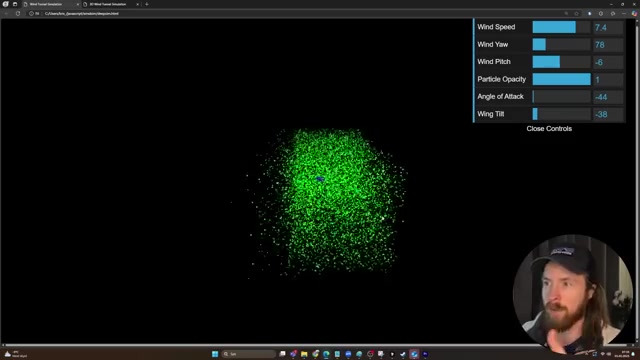This screenshot has width=640, height=360.
Task: Click Close Controls button
Action: click(549, 129)
